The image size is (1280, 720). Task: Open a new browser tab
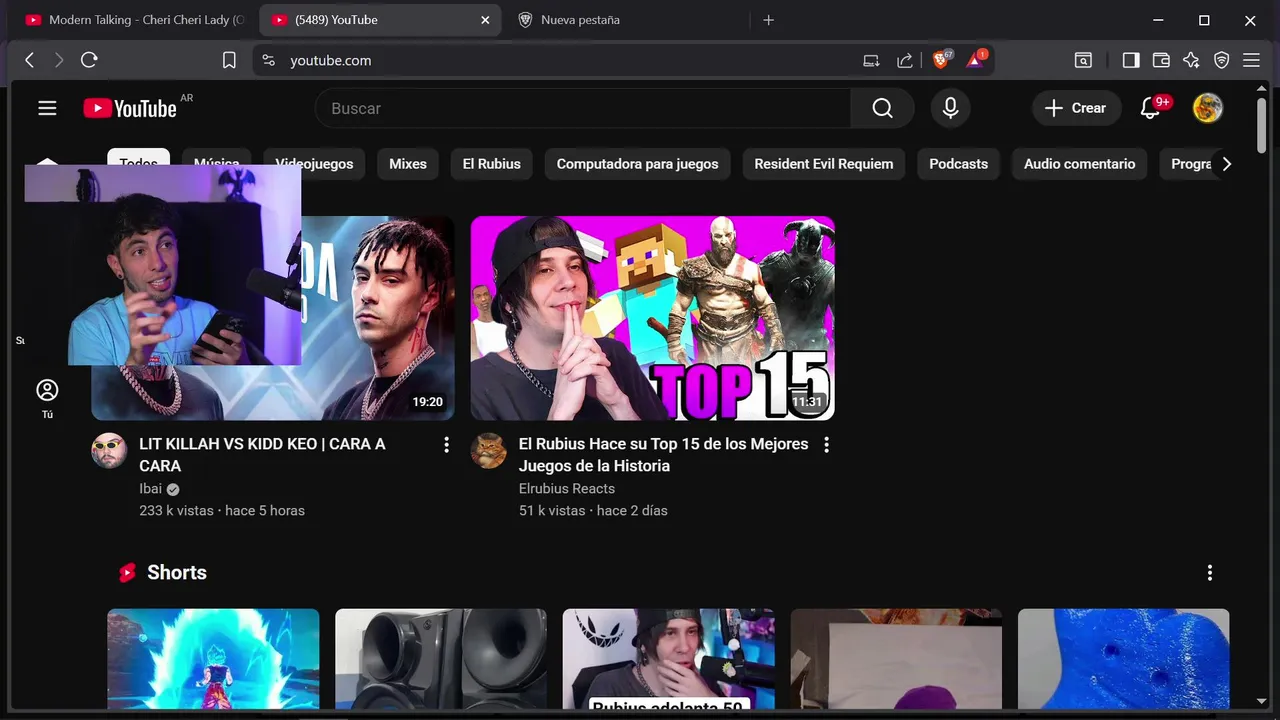coord(768,20)
